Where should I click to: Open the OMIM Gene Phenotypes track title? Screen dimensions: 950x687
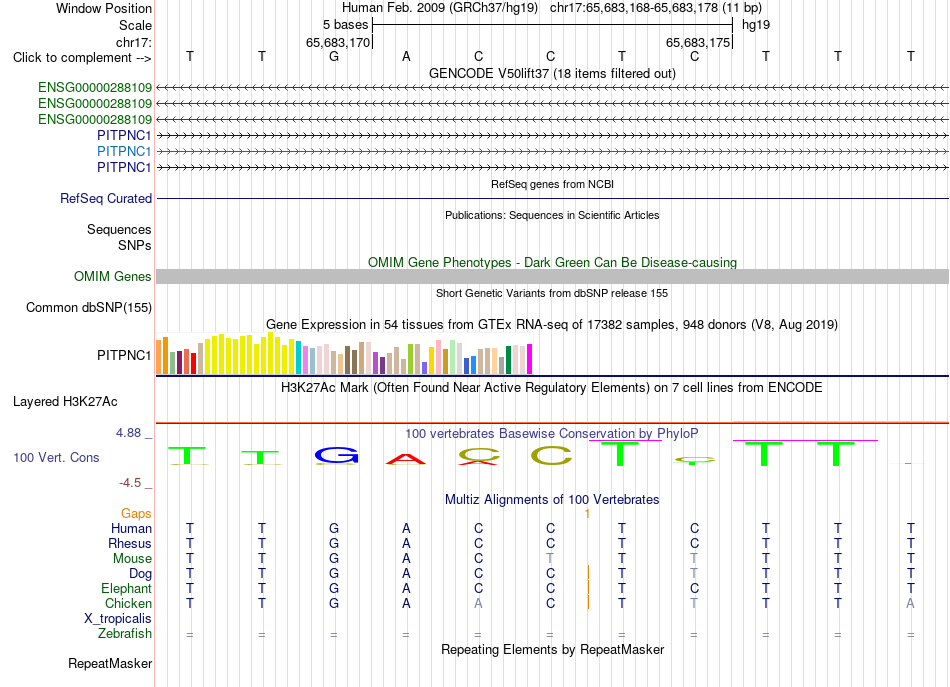click(x=552, y=262)
